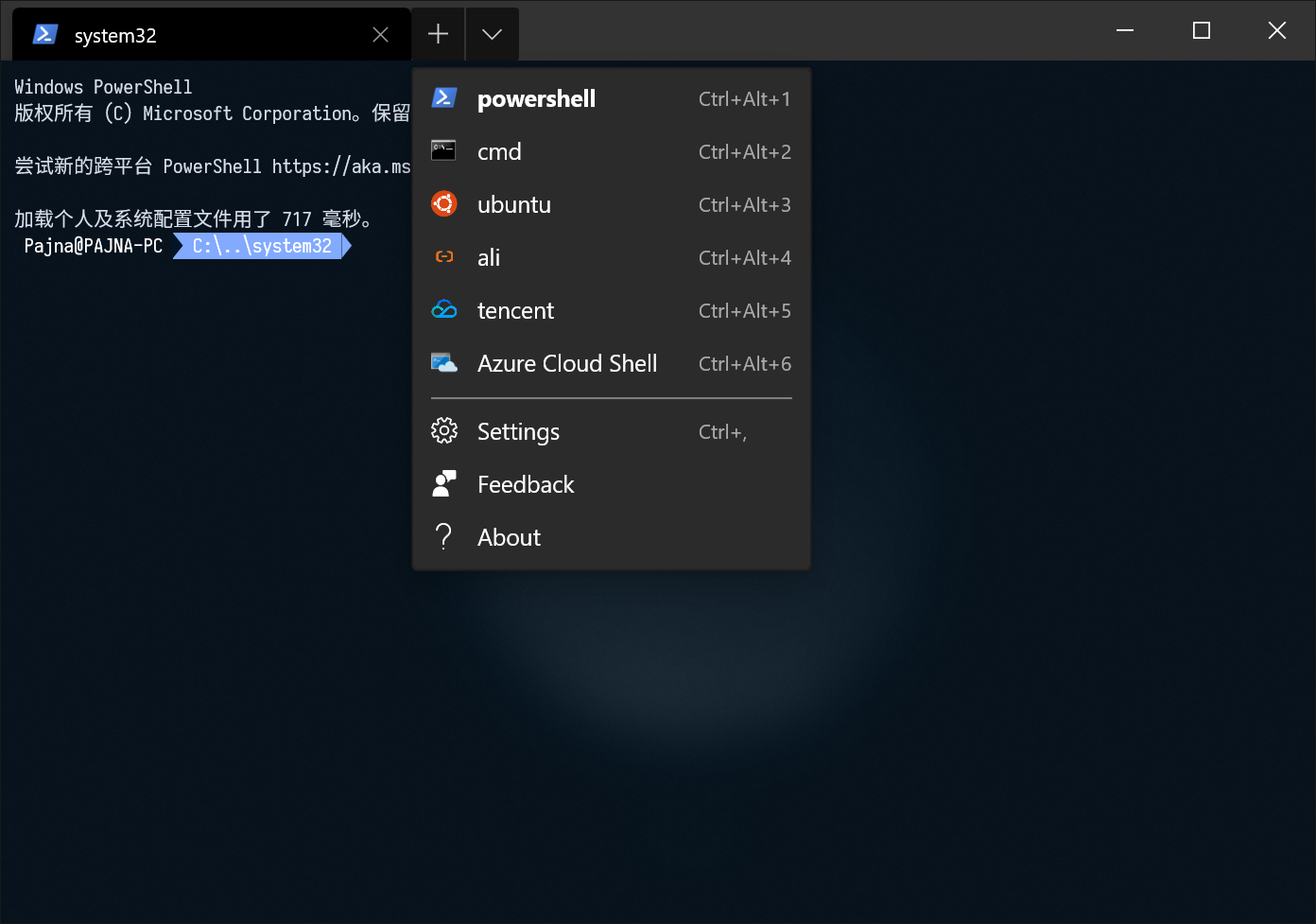Click the PowerShell icon in the system32 tab

[x=44, y=34]
